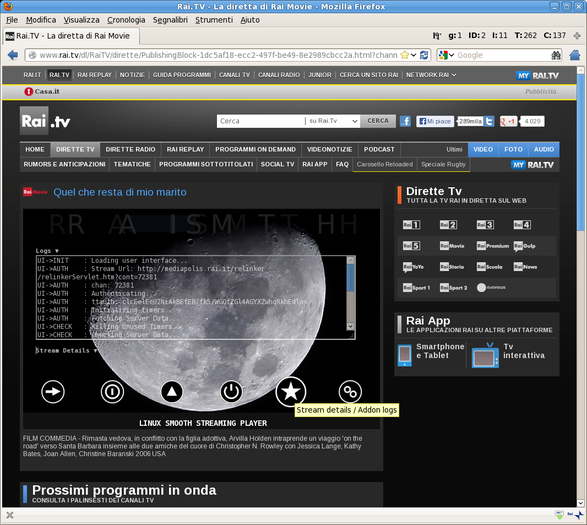587x525 pixels.
Task: Open the Rai Scuola channel
Action: [489, 267]
